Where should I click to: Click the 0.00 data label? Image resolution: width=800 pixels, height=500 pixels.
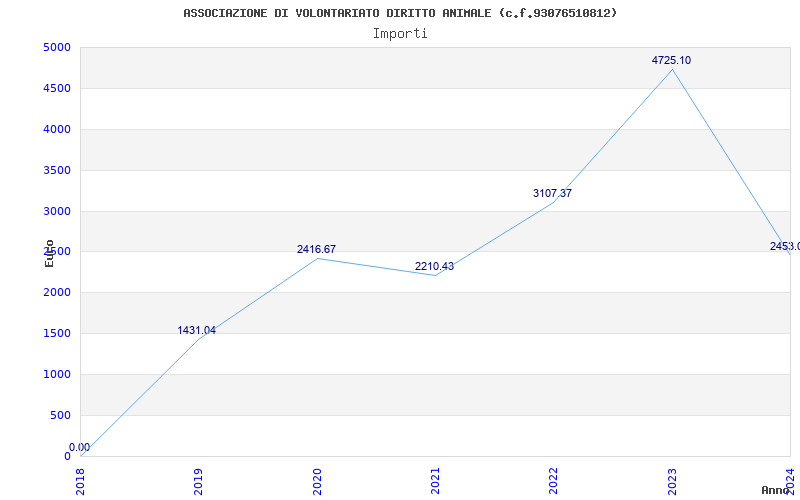coord(80,447)
